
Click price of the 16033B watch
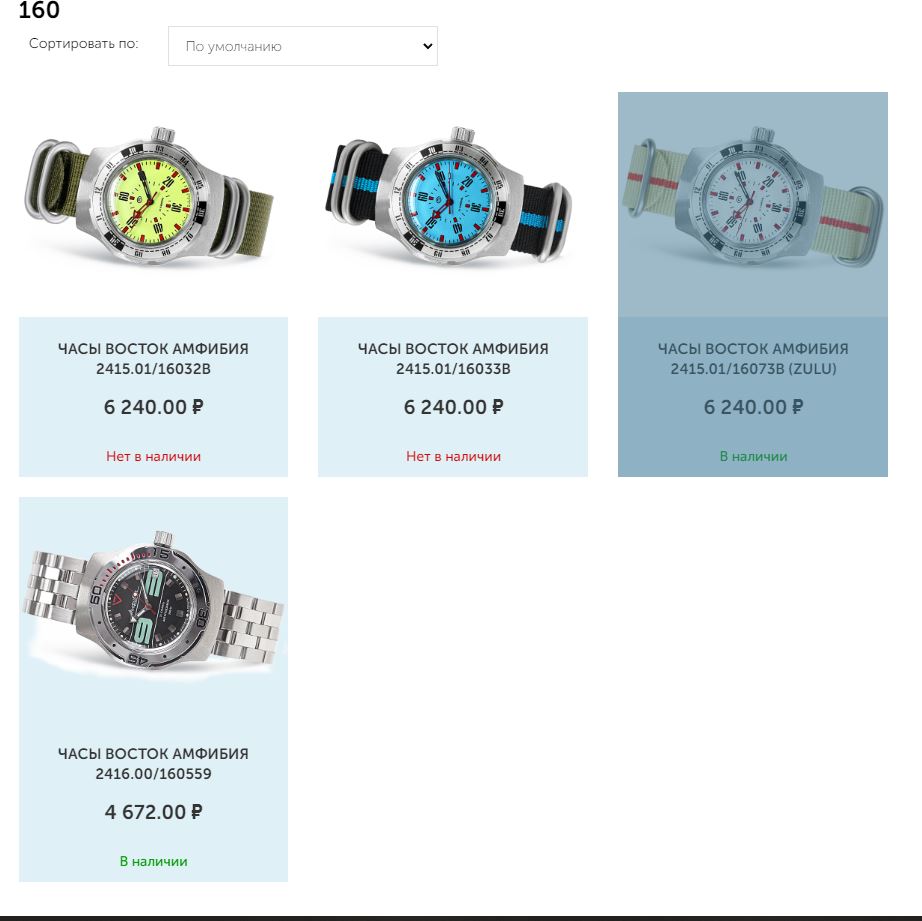[453, 407]
